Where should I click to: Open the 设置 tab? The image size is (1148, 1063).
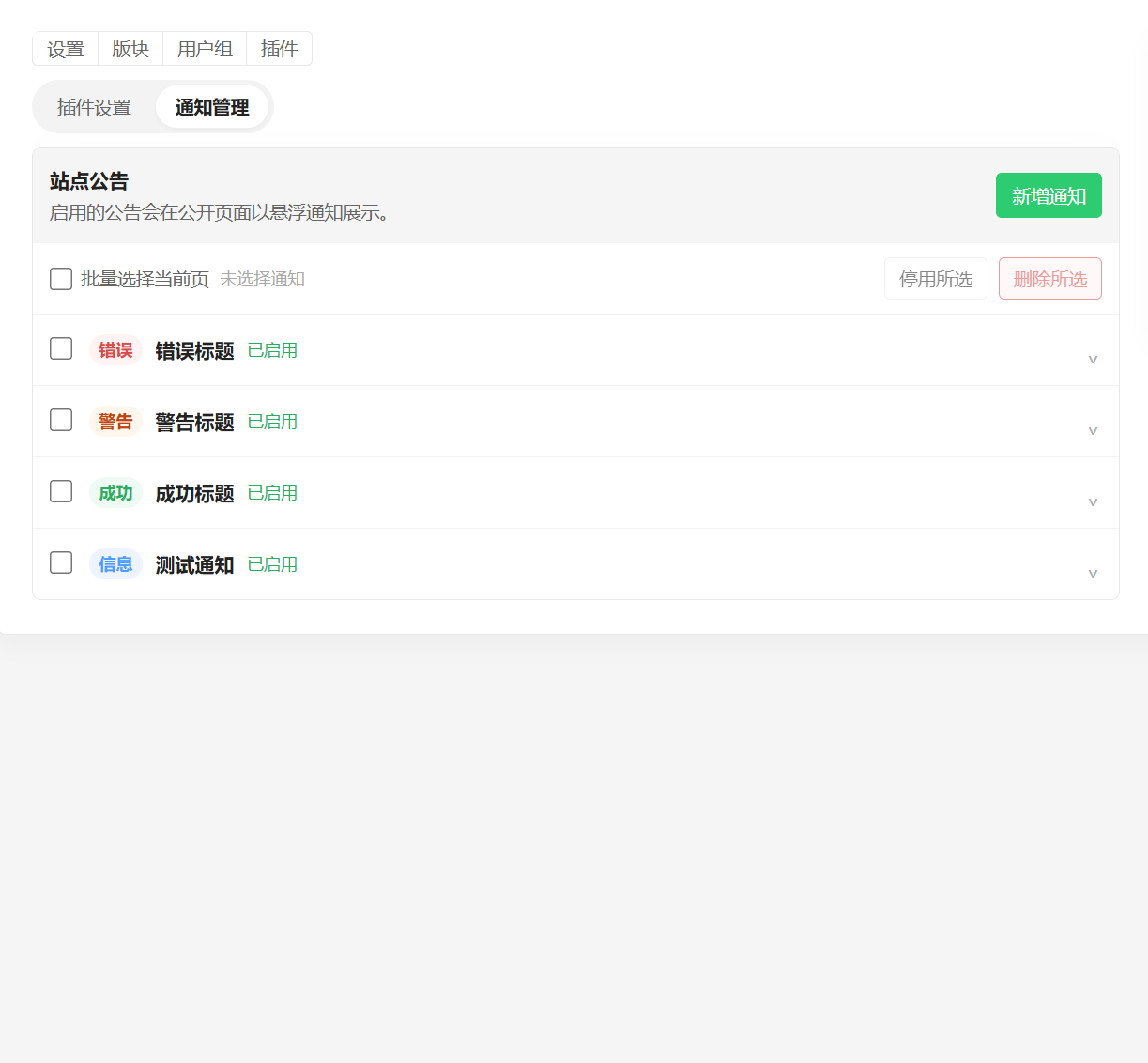click(66, 49)
